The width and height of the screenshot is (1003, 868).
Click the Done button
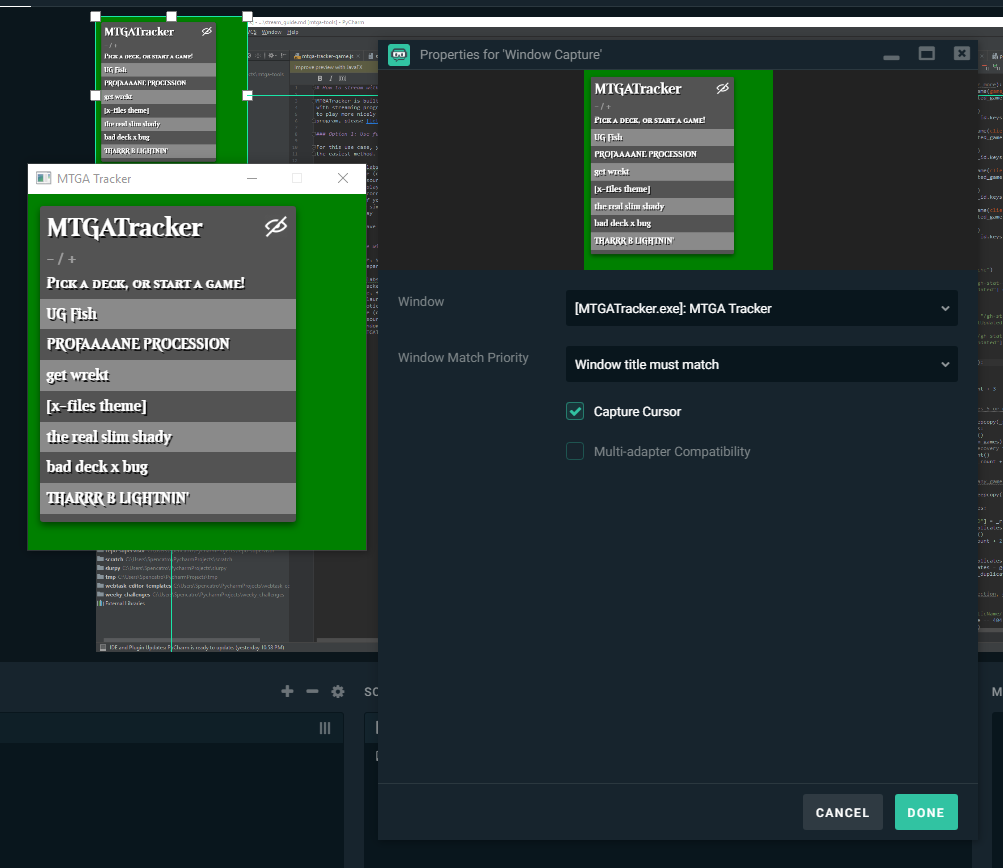926,812
